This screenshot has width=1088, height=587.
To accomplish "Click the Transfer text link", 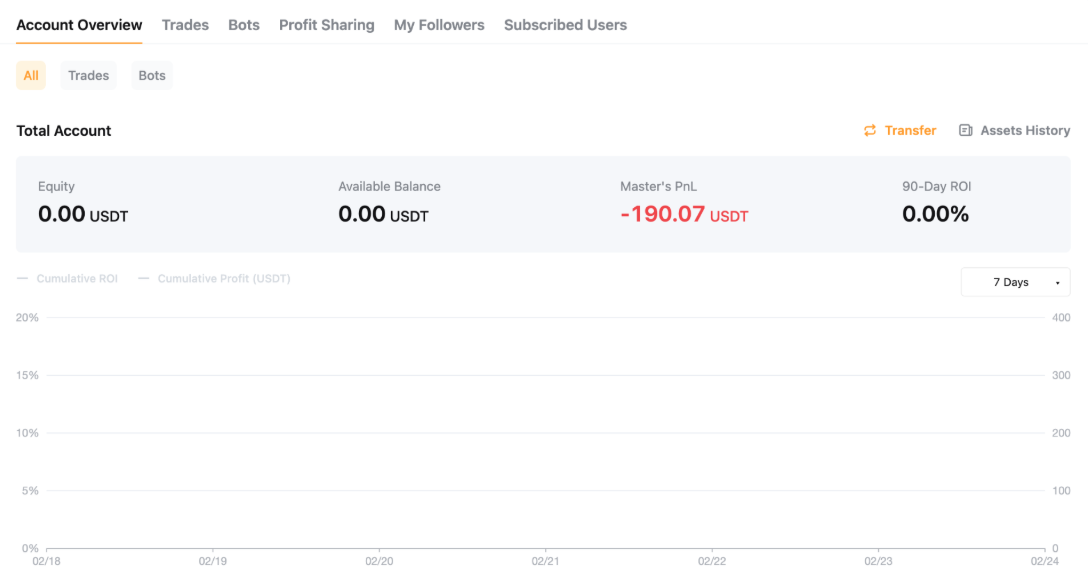I will [x=910, y=131].
